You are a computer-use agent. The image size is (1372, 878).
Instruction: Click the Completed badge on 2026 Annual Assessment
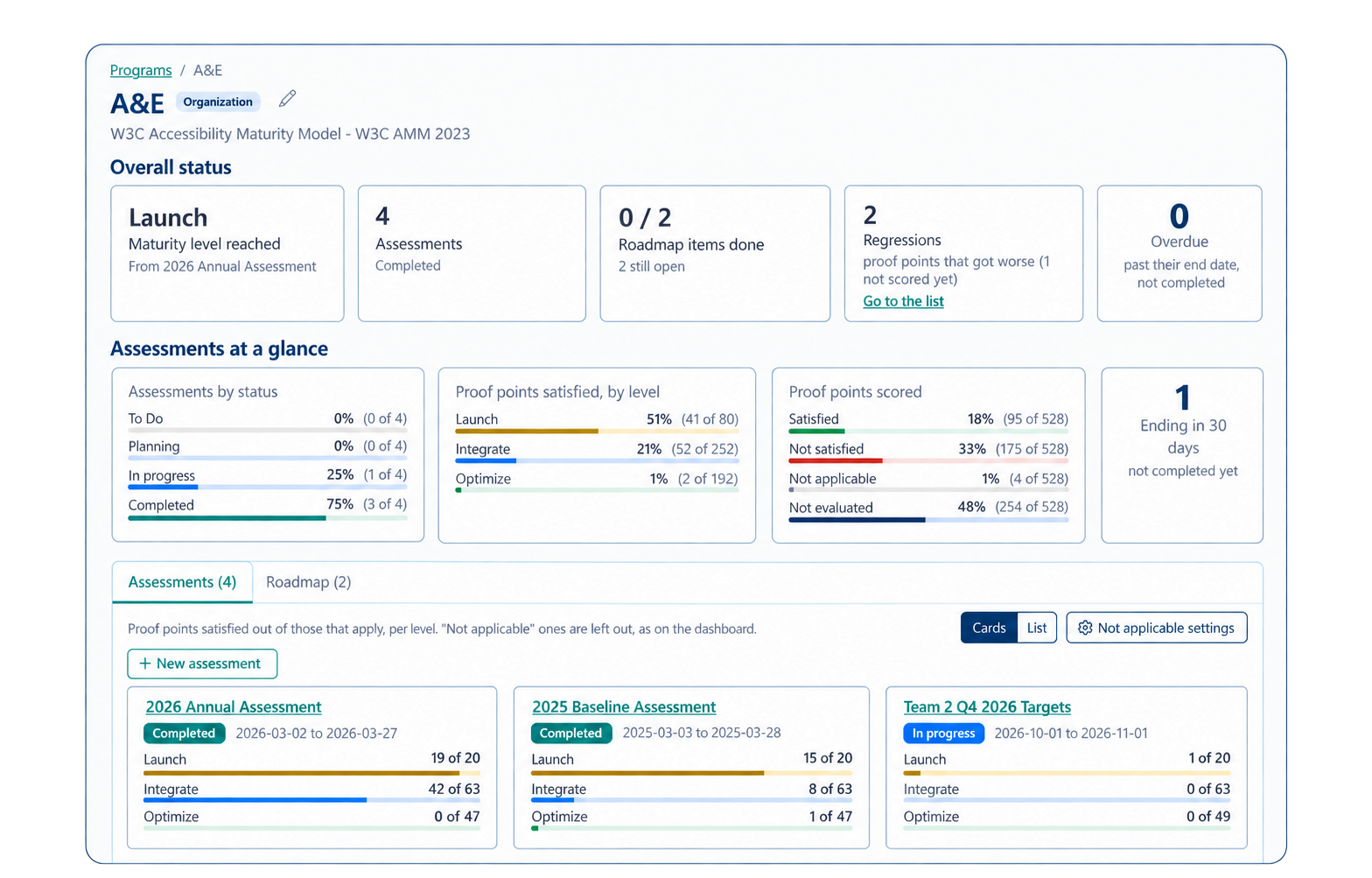tap(184, 734)
